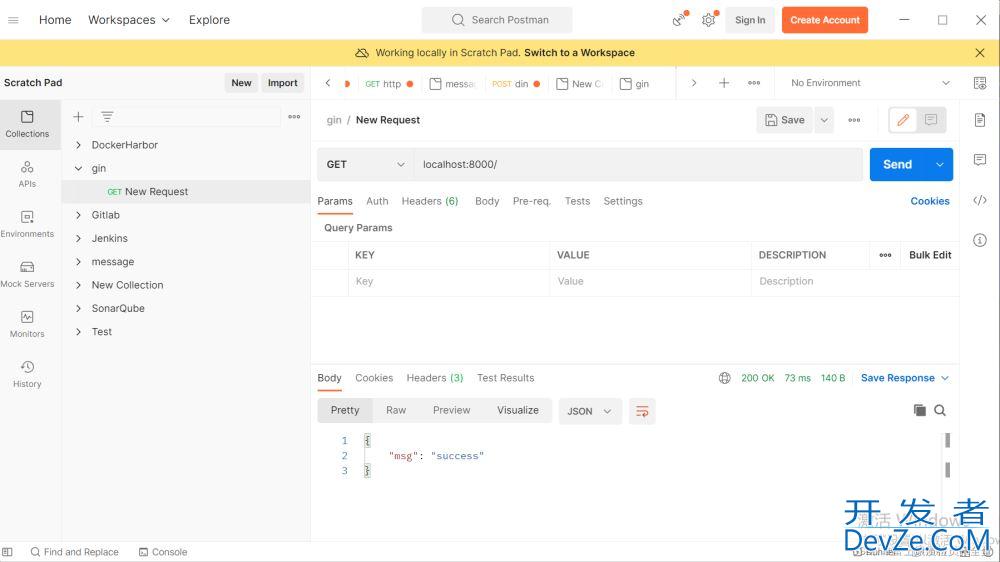The image size is (1000, 562).
Task: Click the Search Postman box
Action: tap(497, 20)
